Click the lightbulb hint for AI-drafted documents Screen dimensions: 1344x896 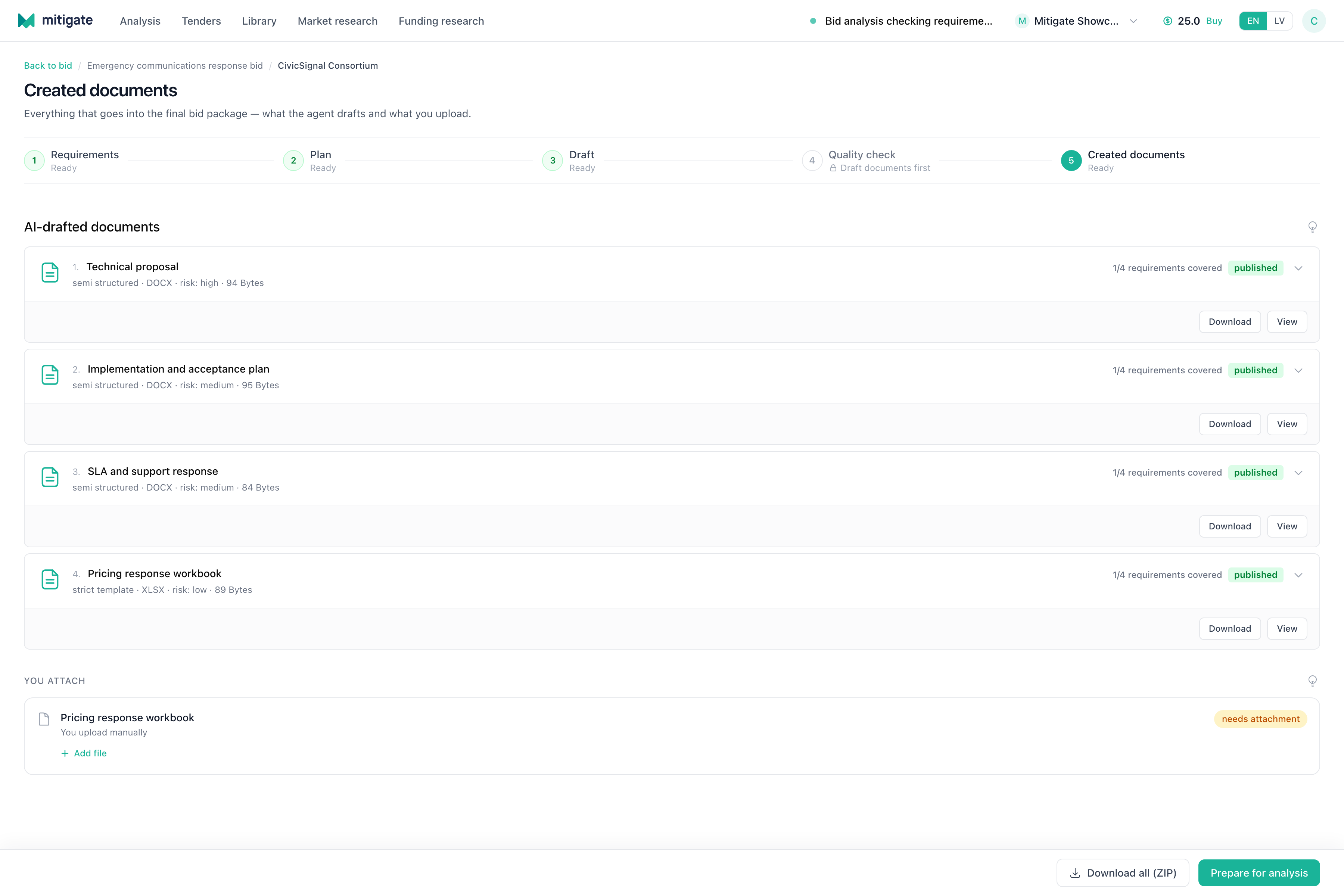pyautogui.click(x=1313, y=227)
